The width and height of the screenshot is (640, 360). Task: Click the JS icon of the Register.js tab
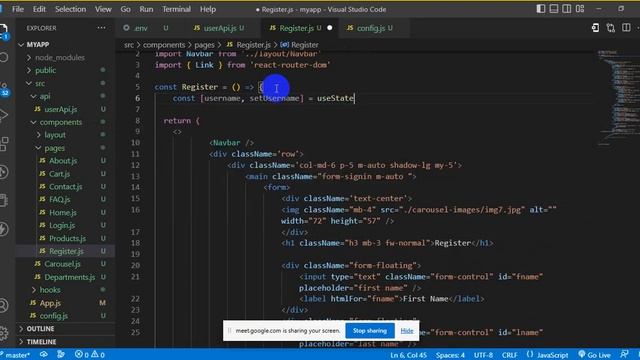coord(273,28)
